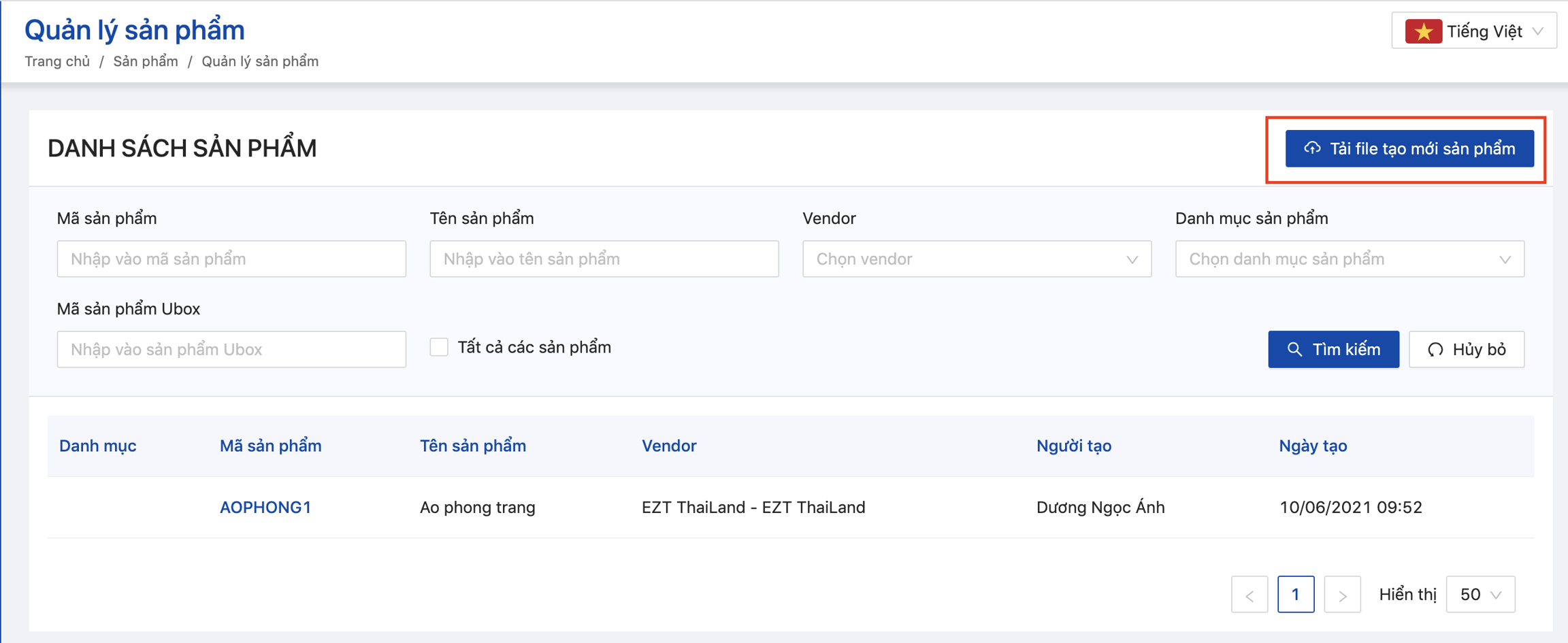Image resolution: width=1568 pixels, height=643 pixels.
Task: Expand 'Chọn danh mục sản phẩm' dropdown
Action: pos(1349,259)
